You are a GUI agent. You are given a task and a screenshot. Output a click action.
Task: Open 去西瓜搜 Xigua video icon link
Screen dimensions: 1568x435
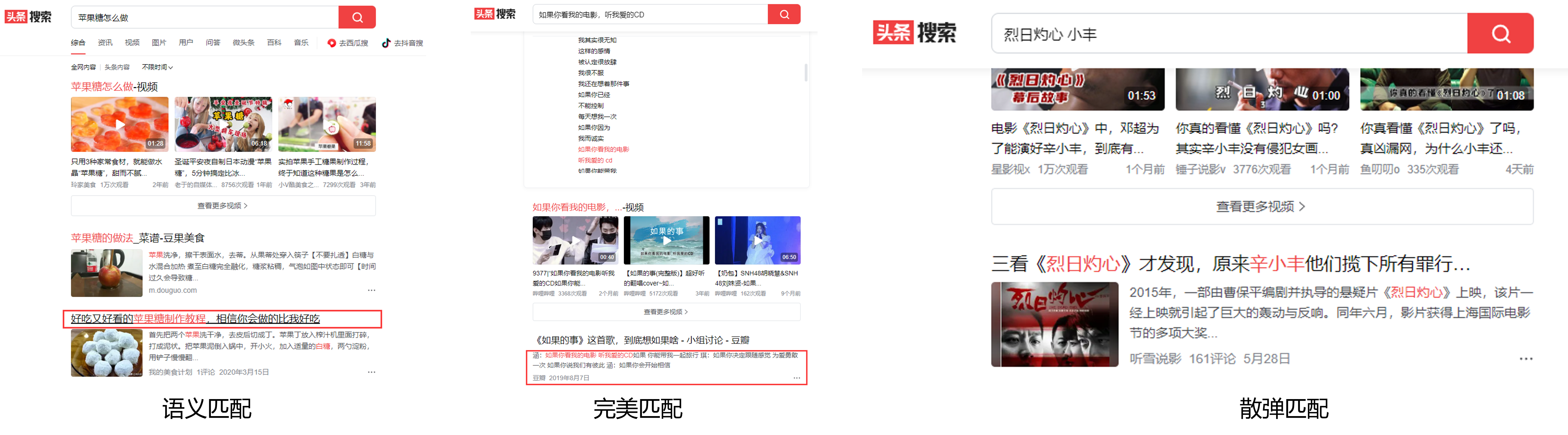[x=348, y=43]
